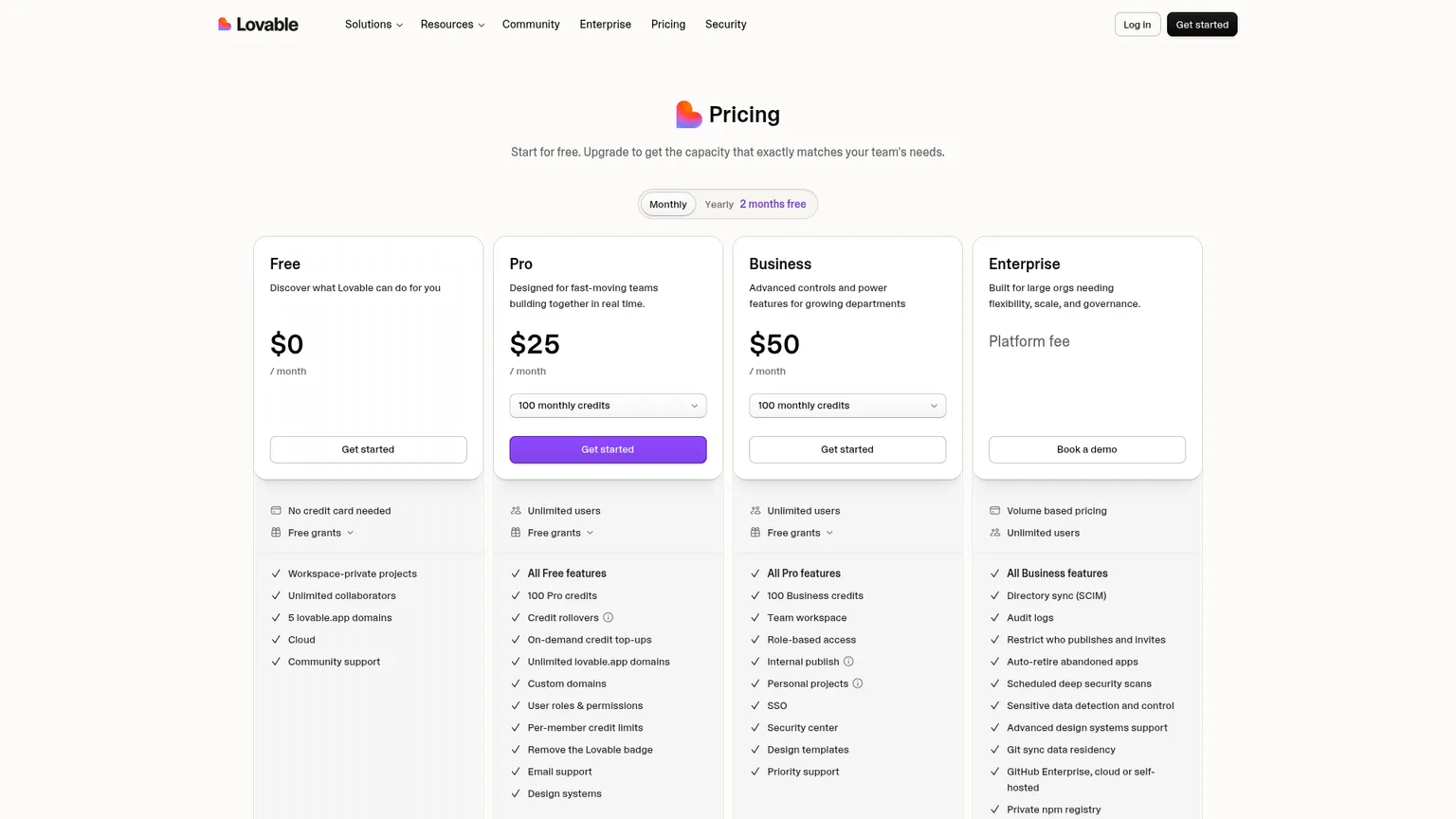Expand Free grants under Pro plan
Viewport: 1456px width, 819px height.
[x=560, y=533]
